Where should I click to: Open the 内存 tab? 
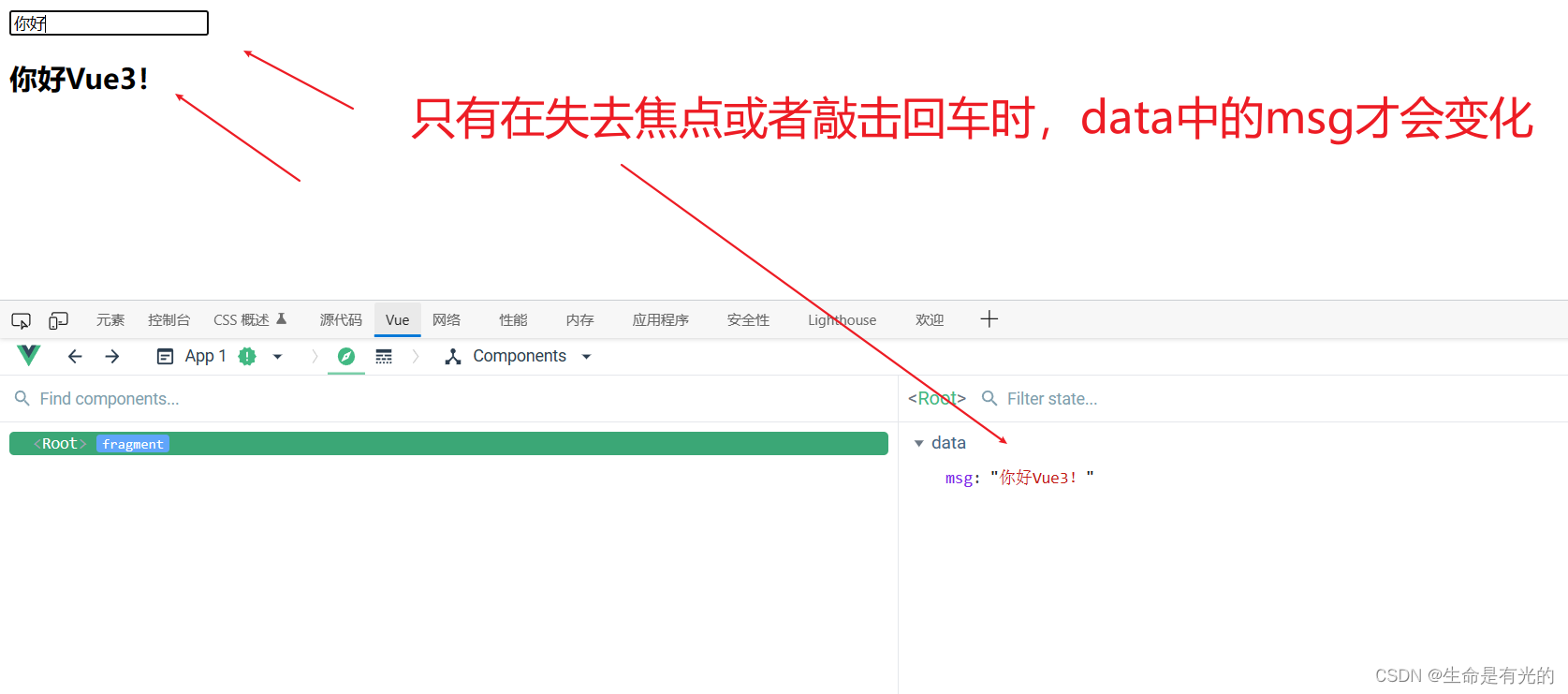(x=579, y=320)
